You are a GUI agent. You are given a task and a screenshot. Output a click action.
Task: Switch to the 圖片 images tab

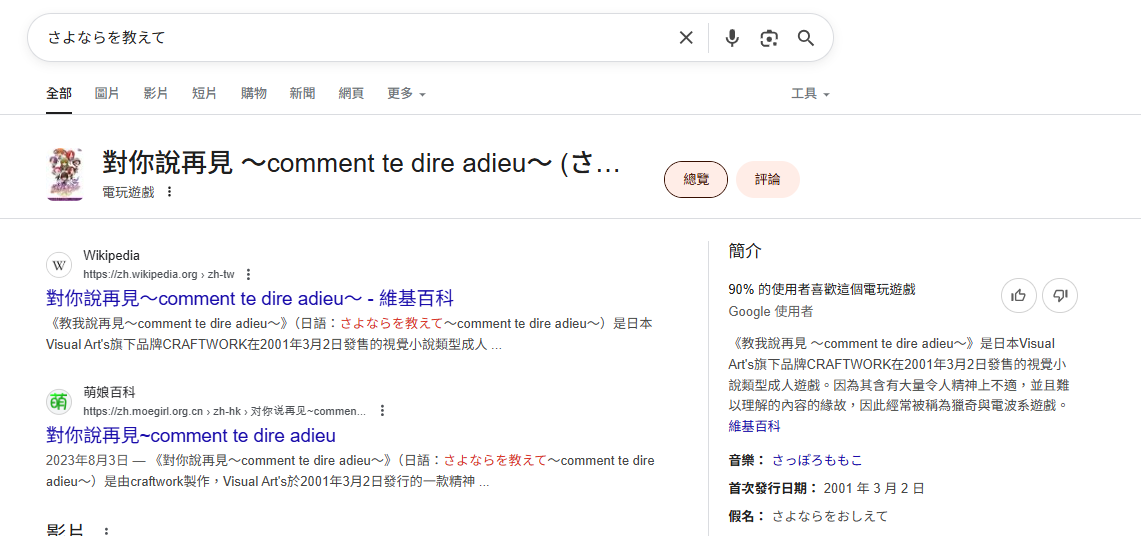pyautogui.click(x=107, y=93)
